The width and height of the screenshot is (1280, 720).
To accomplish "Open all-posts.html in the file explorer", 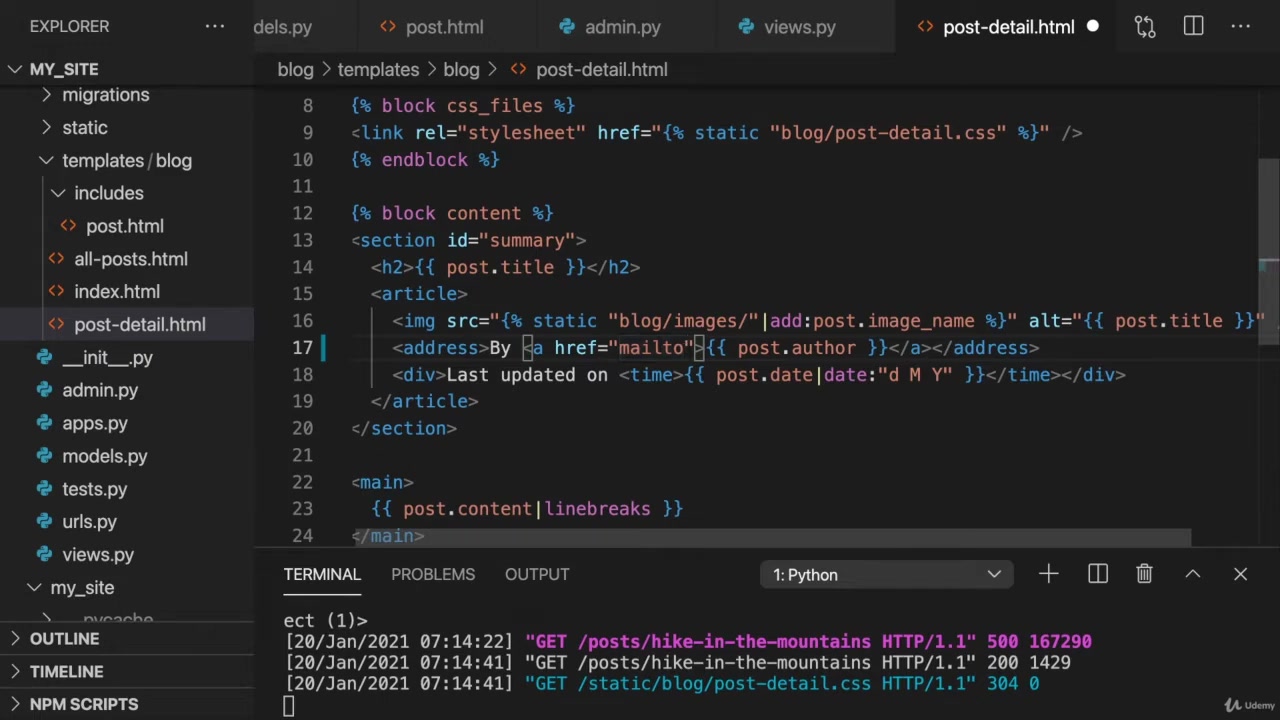I will pos(130,259).
